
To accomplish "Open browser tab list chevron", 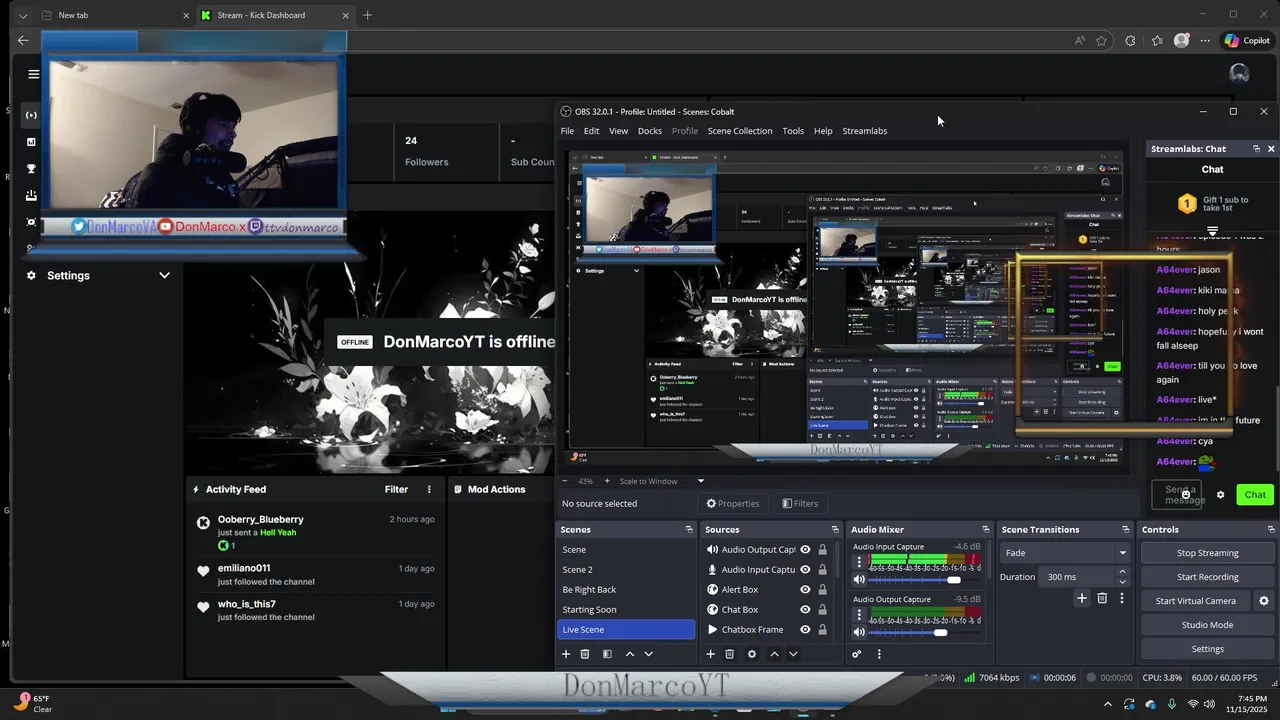I will [x=23, y=15].
